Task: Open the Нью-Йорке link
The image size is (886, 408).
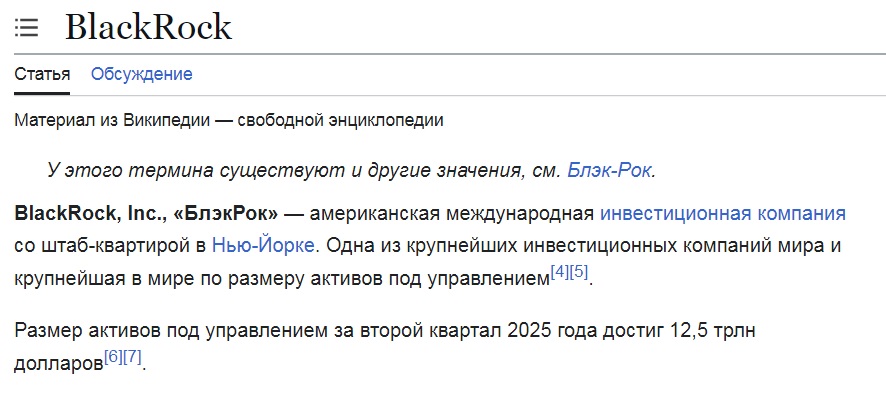Action: (x=263, y=246)
